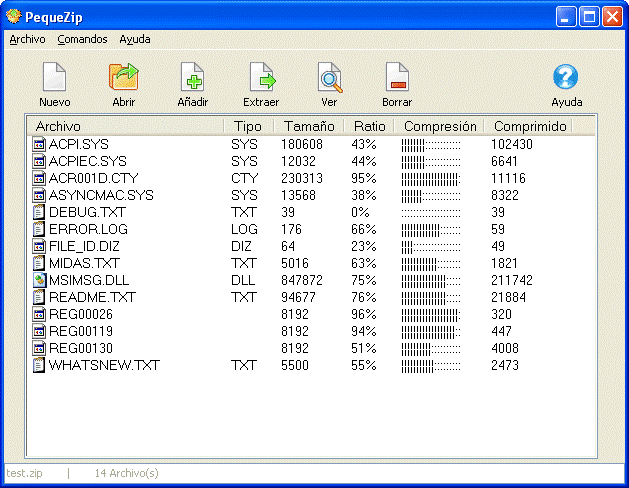Sort by the Comprimido column header

[x=528, y=126]
